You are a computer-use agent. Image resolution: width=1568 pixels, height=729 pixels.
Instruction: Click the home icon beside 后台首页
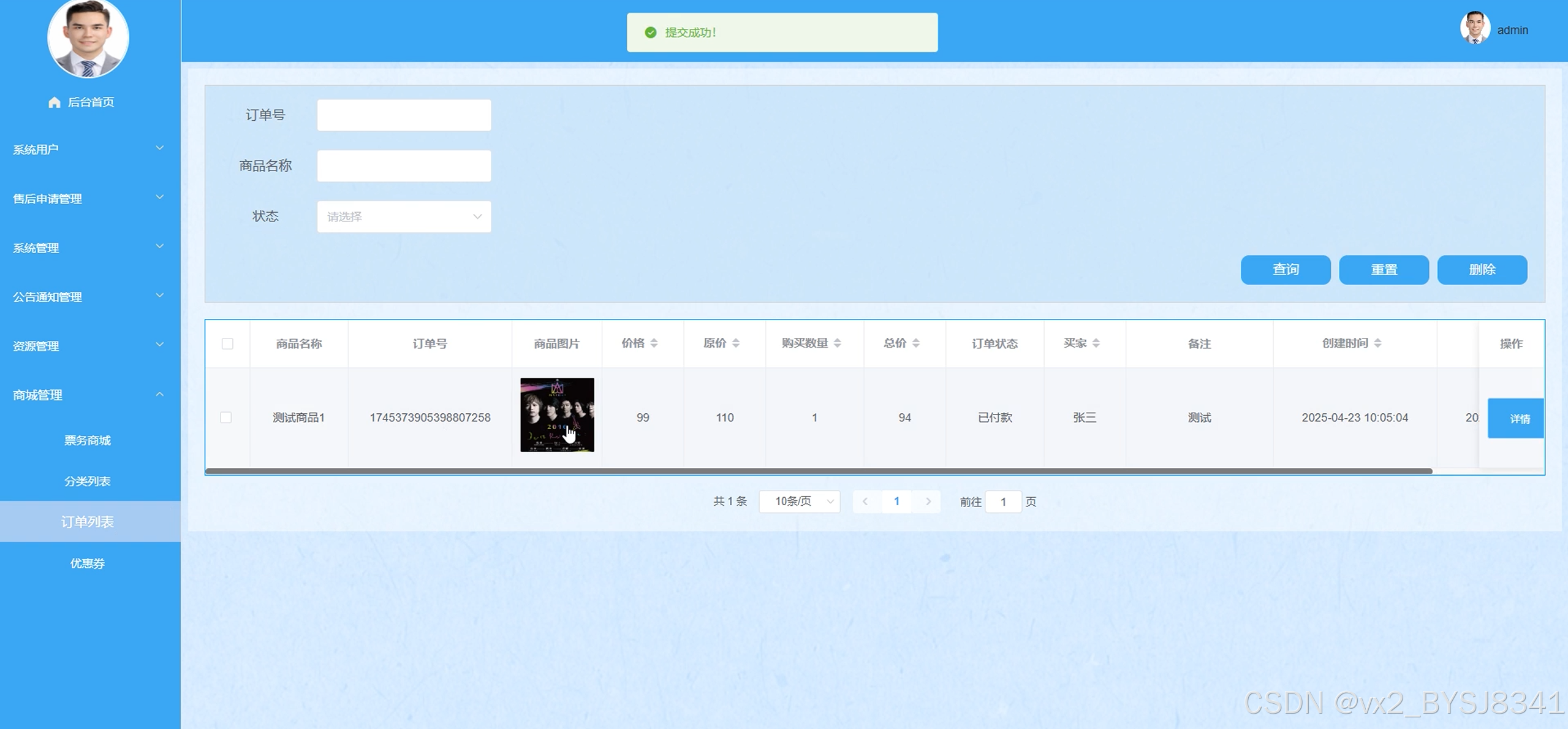tap(55, 102)
